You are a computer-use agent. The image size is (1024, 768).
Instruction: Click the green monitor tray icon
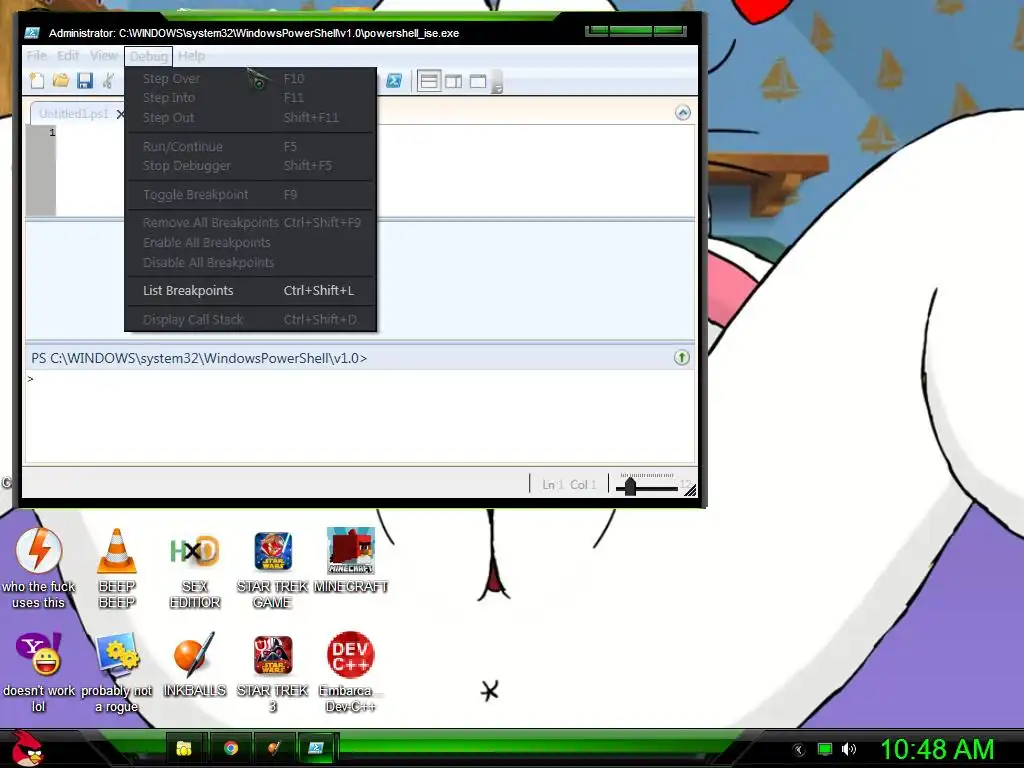825,750
